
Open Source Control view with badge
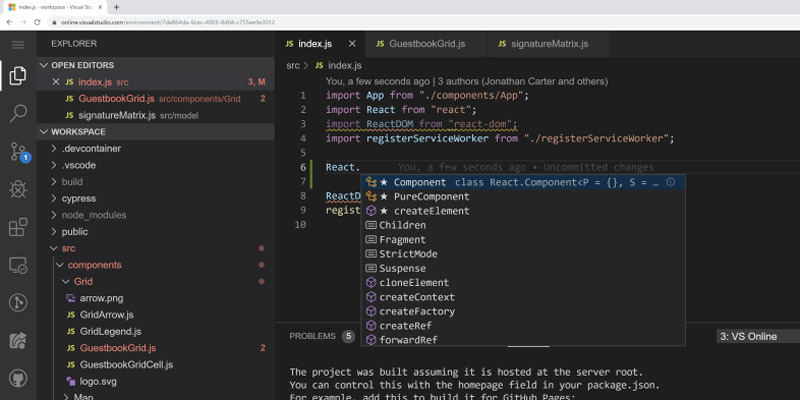[x=19, y=152]
